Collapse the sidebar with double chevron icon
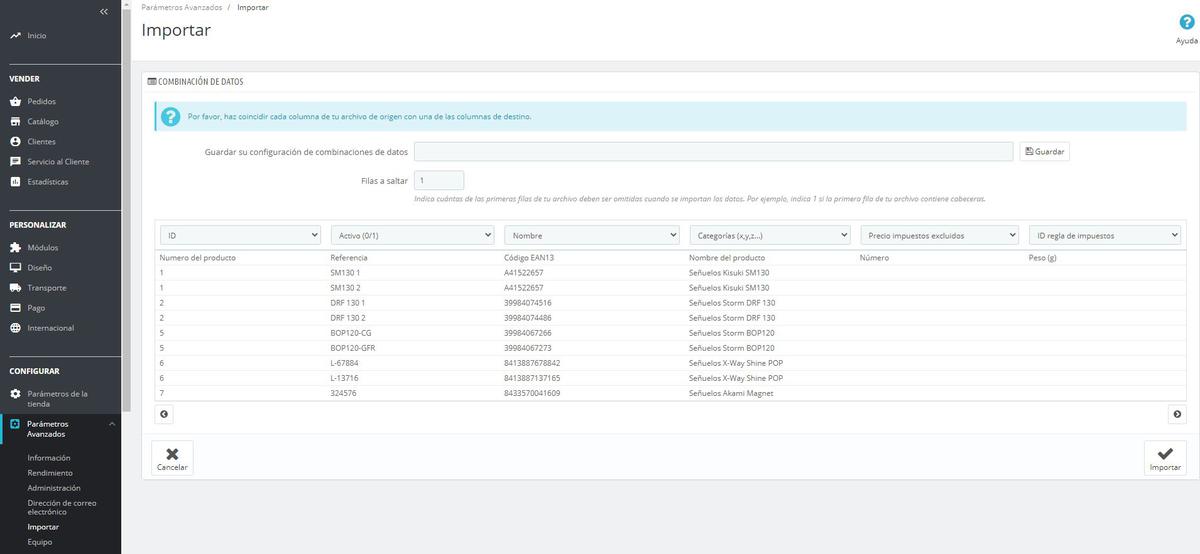 point(104,11)
